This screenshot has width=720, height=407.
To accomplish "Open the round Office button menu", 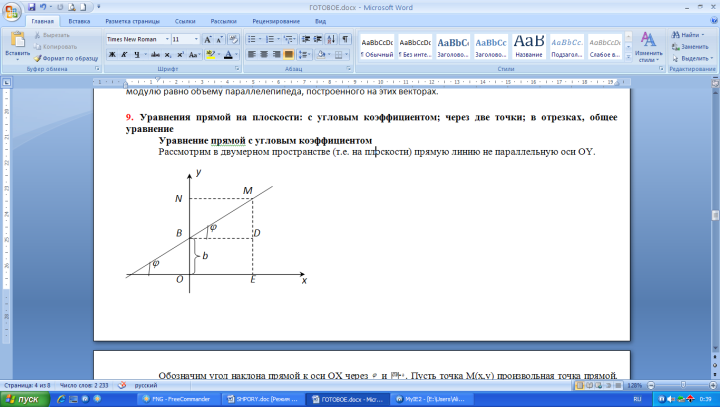I will (11, 11).
